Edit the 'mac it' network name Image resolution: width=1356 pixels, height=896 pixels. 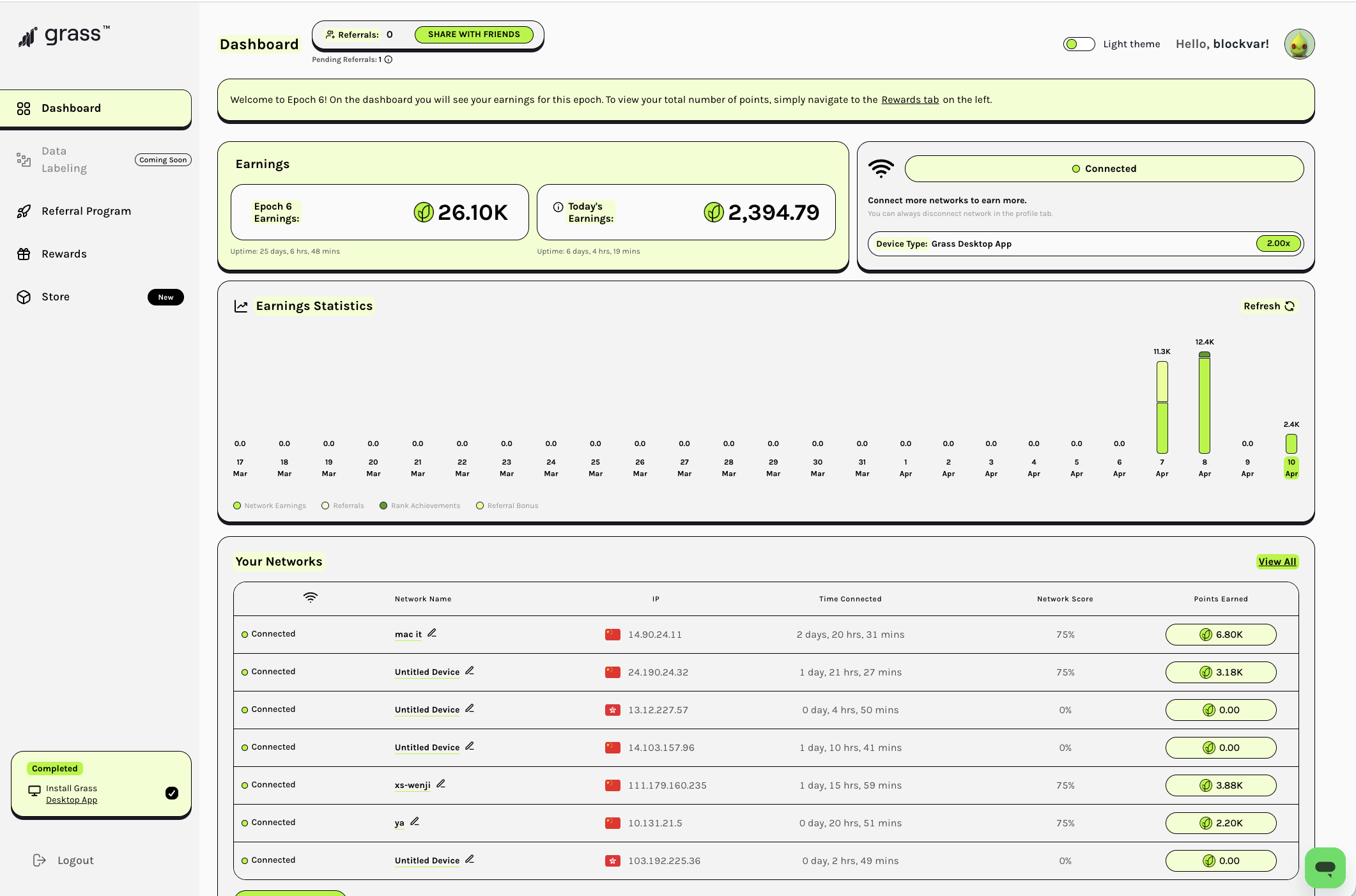[432, 633]
